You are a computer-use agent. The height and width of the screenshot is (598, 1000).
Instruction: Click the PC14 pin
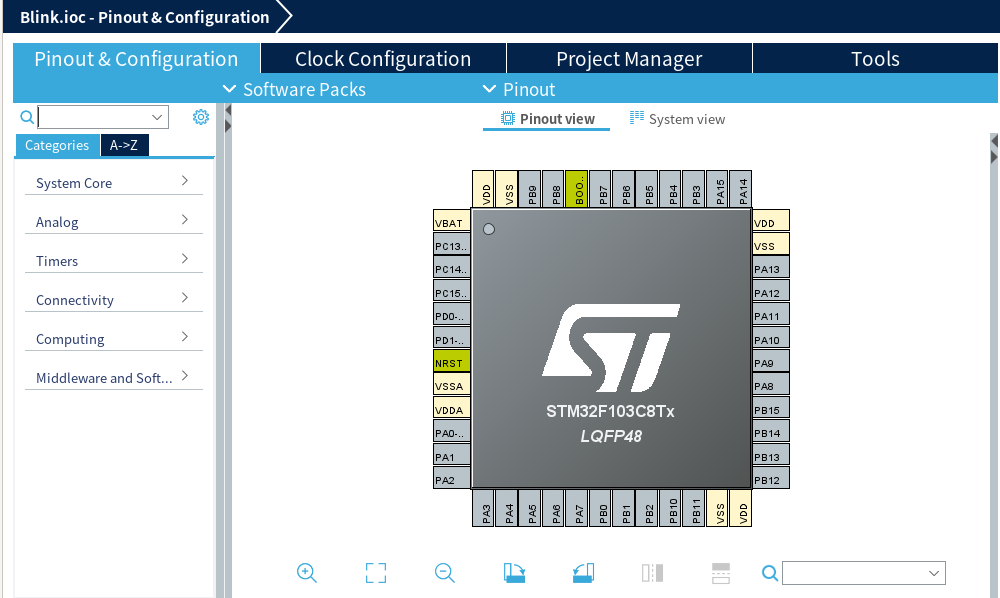(x=452, y=268)
